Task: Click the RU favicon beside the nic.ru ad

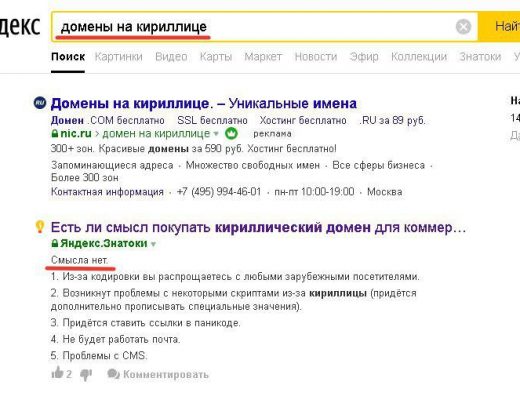Action: pos(40,103)
